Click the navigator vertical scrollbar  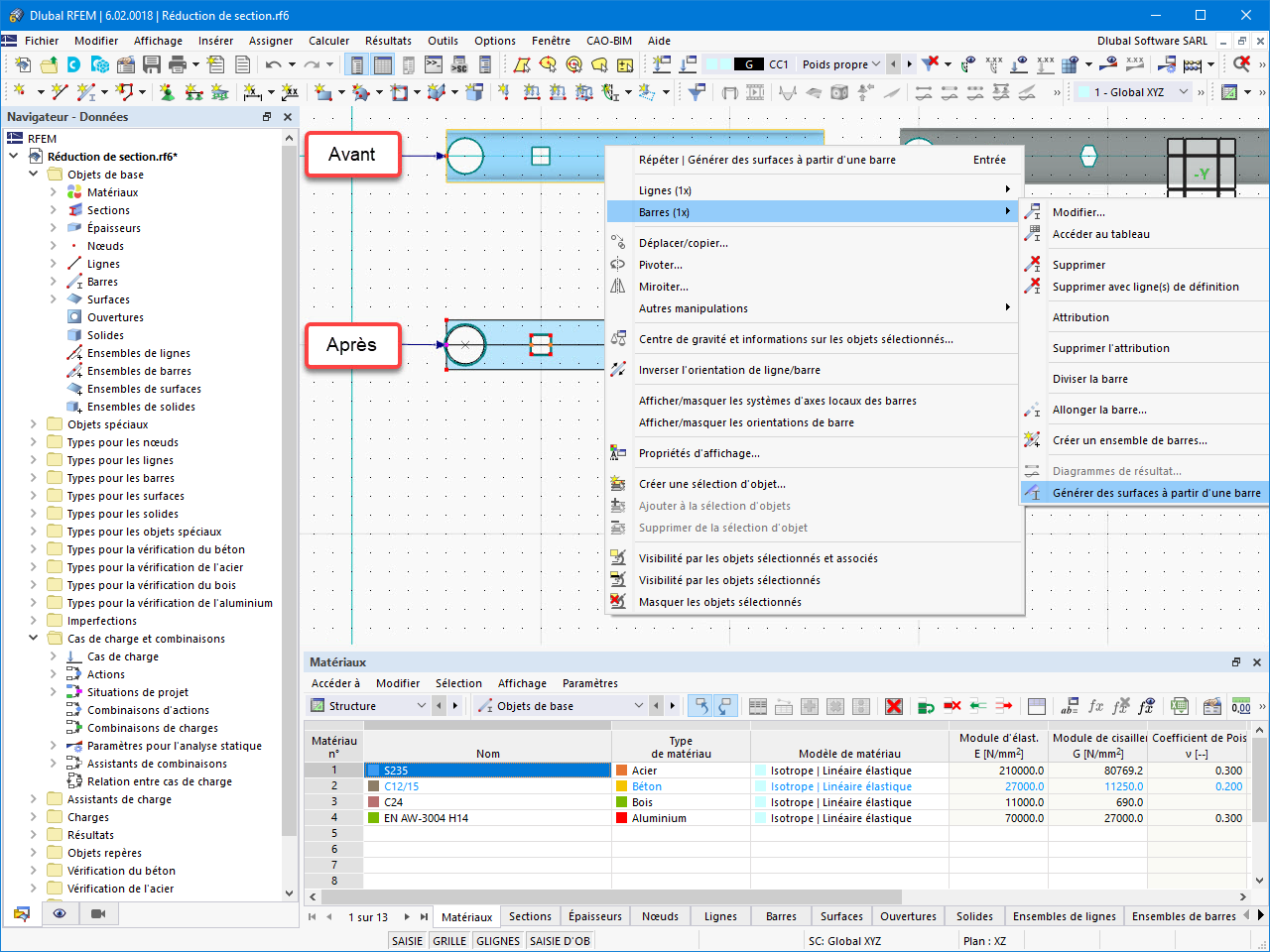[289, 491]
